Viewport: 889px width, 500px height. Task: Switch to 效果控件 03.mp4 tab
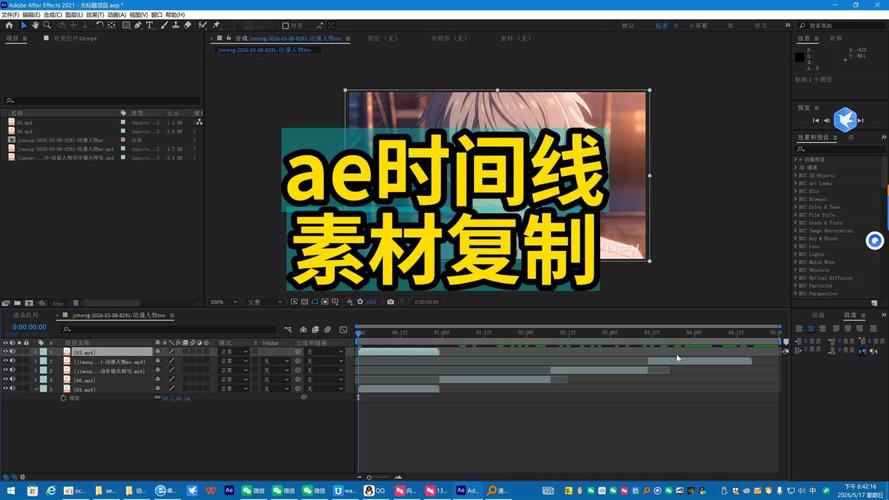(x=75, y=38)
